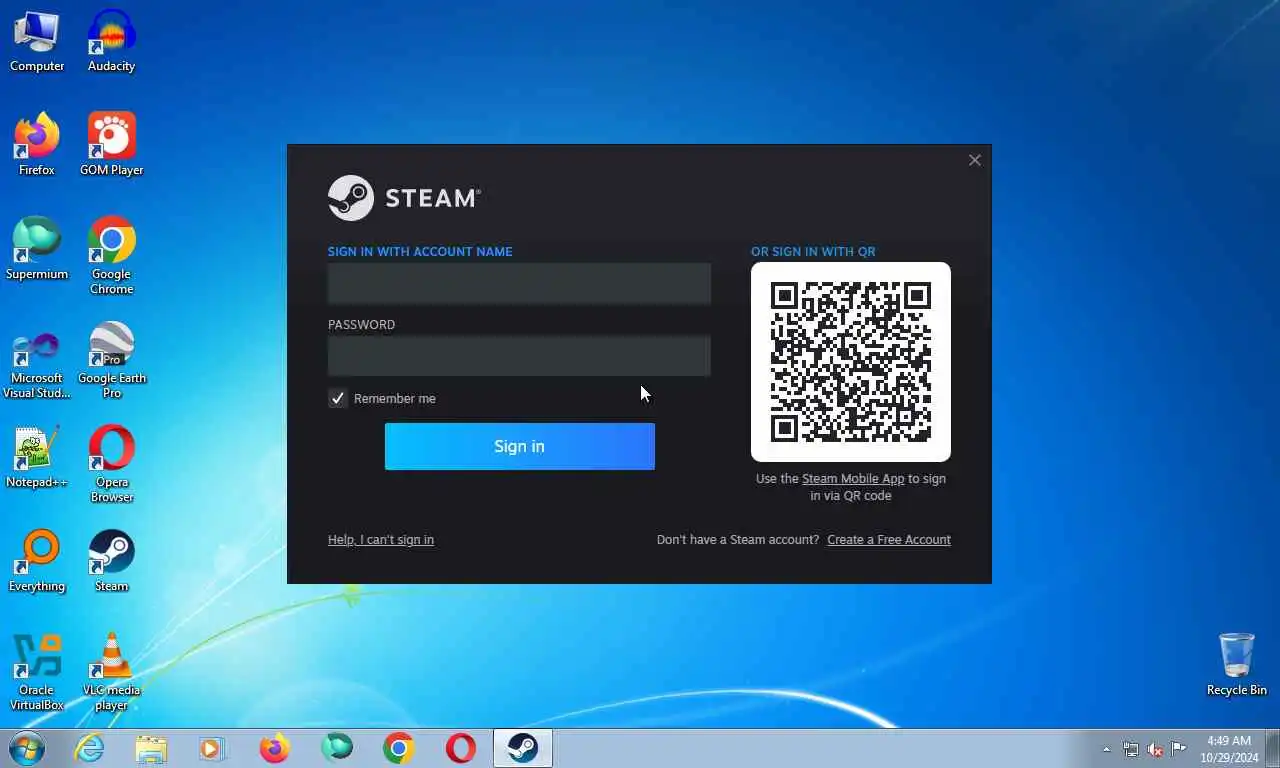Close the Steam sign-in window
Viewport: 1280px width, 768px height.
(975, 160)
